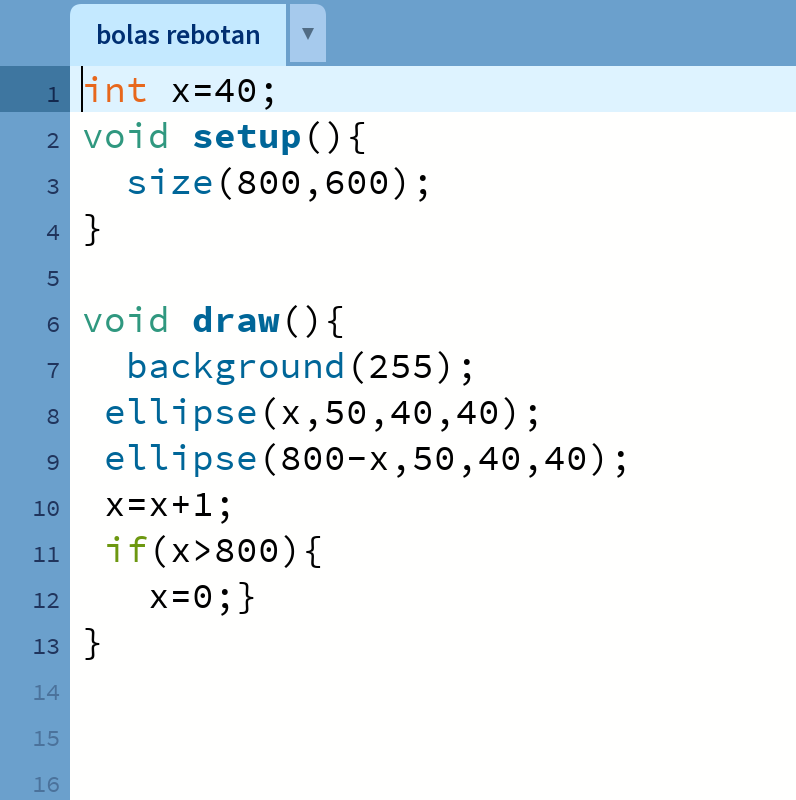Click on the background(255) statement
This screenshot has height=800, width=796.
[x=299, y=367]
